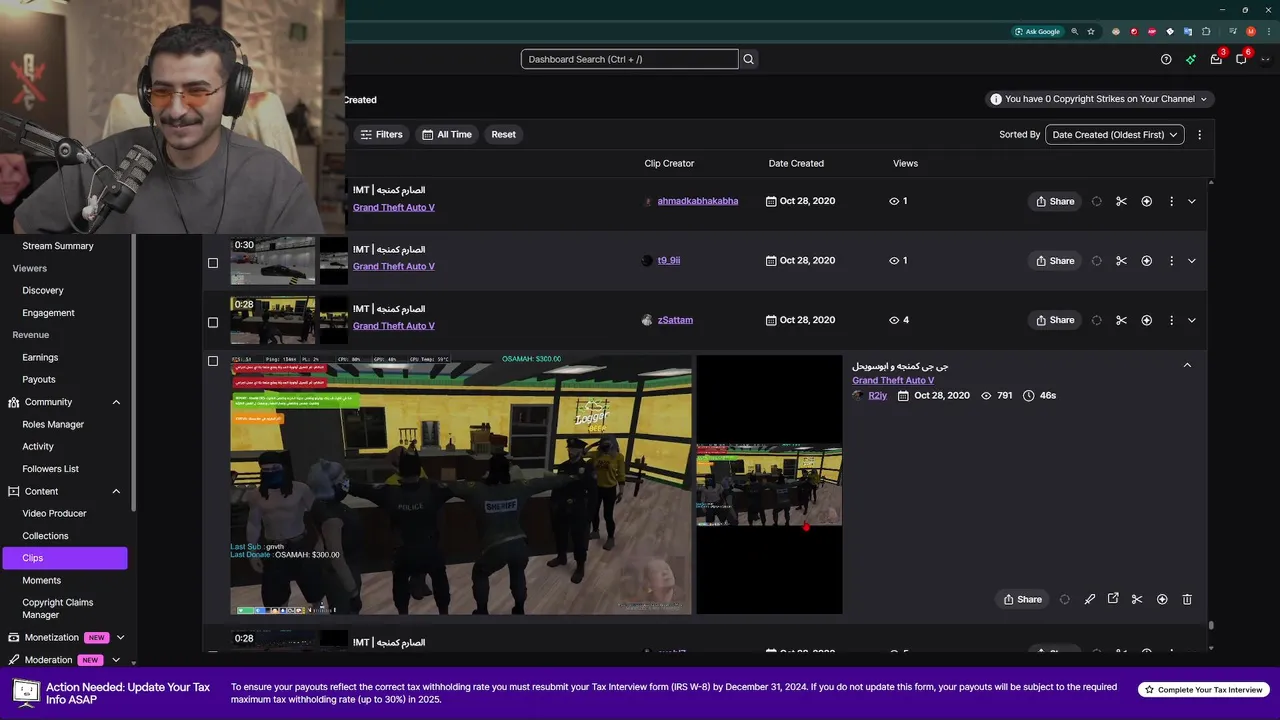The width and height of the screenshot is (1280, 720).
Task: Collapse the Content sidebar section
Action: [116, 491]
